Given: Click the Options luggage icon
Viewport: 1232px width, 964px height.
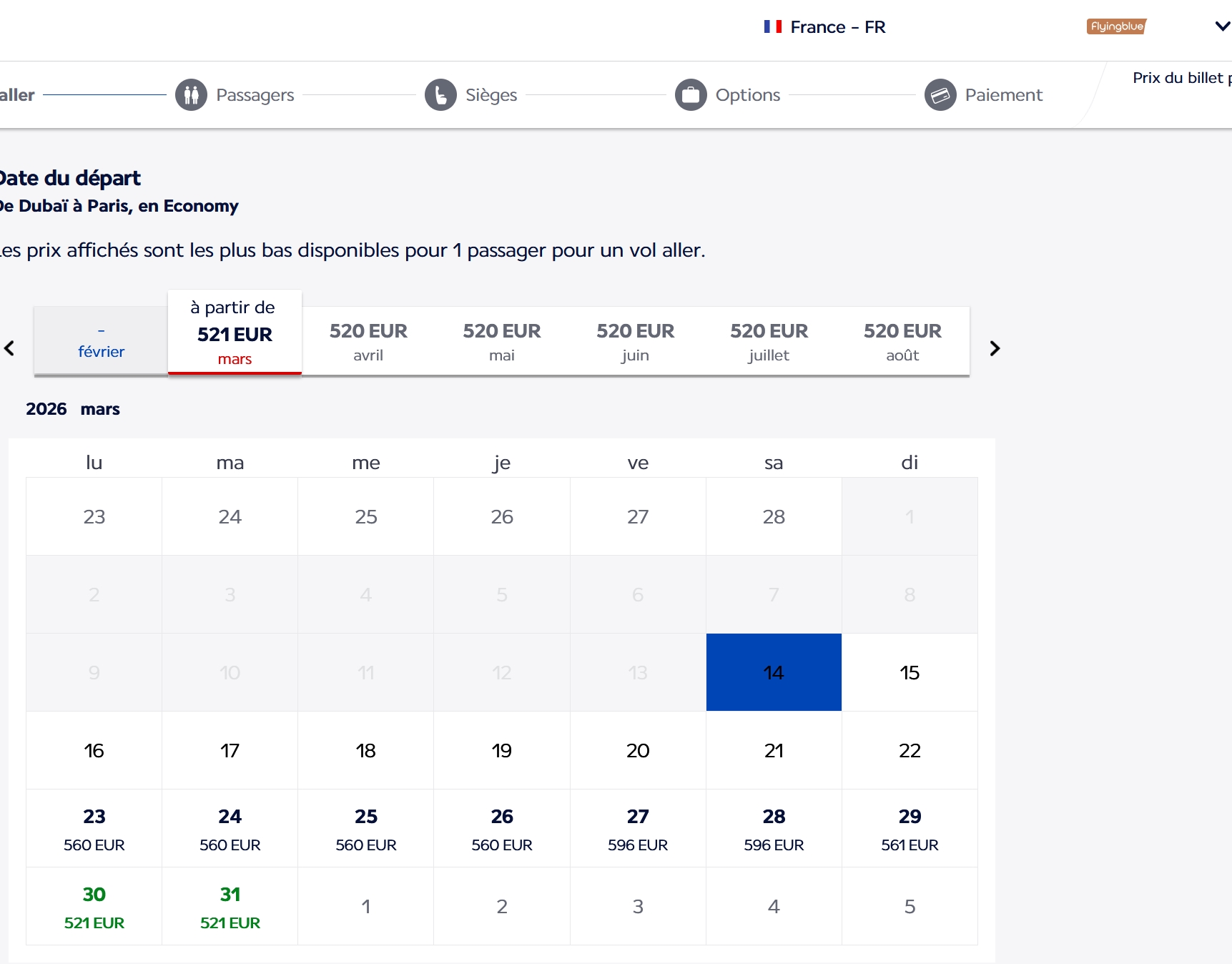Looking at the screenshot, I should (691, 94).
